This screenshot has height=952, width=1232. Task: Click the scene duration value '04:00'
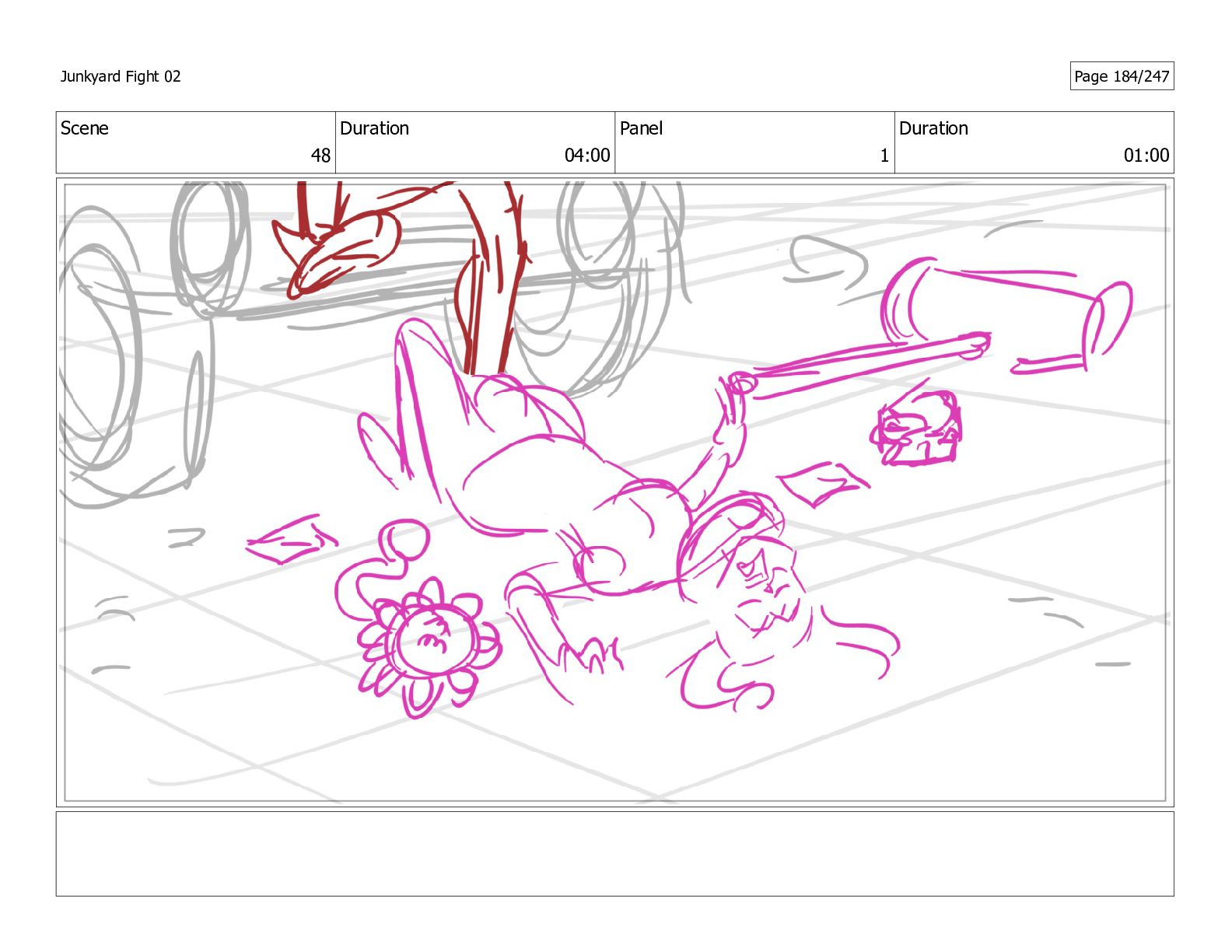(587, 156)
